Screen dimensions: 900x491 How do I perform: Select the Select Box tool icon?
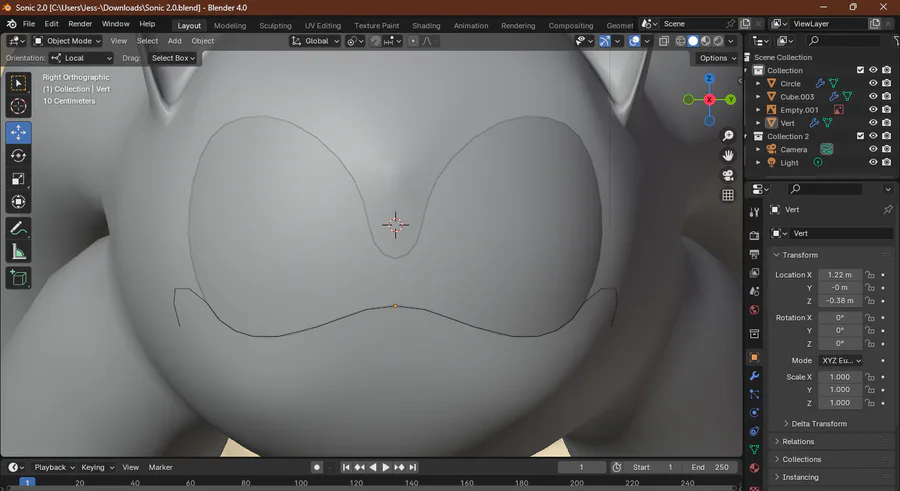click(x=18, y=83)
